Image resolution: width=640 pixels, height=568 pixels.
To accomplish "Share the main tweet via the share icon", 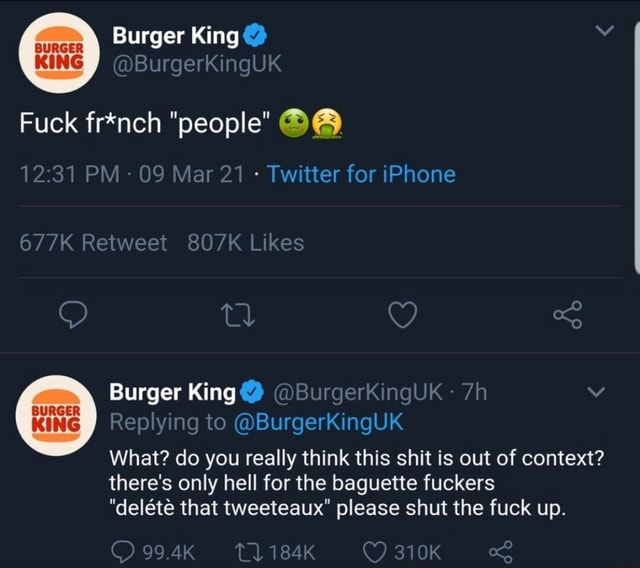I will tap(568, 315).
